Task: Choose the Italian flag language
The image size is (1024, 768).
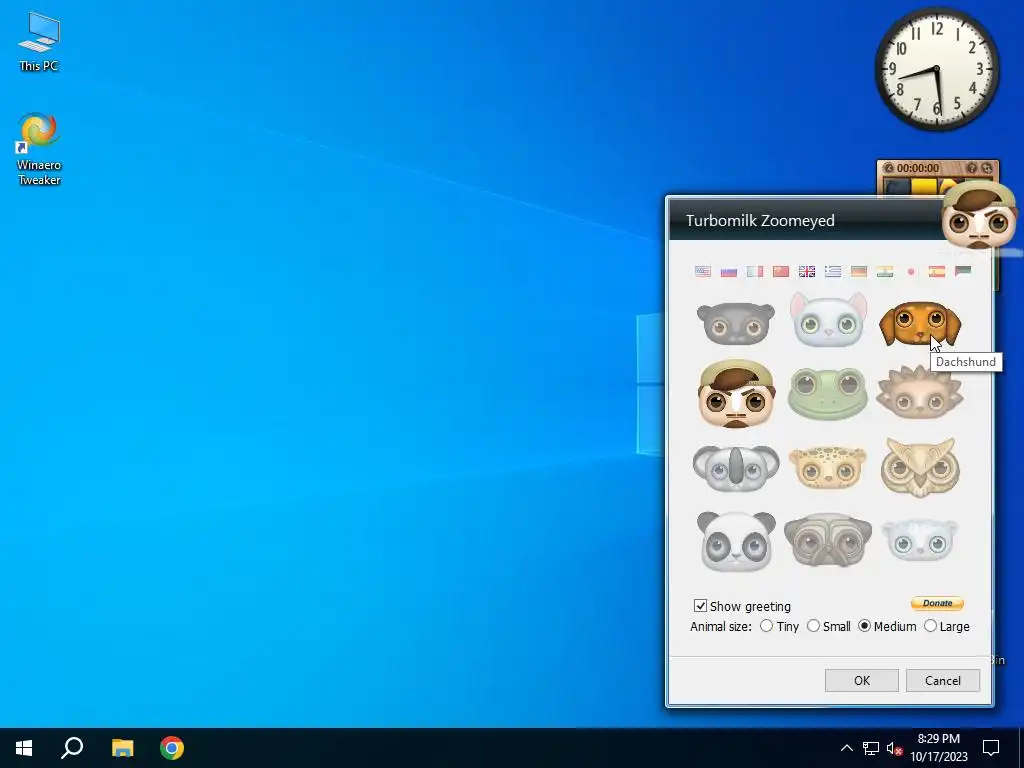Action: pos(755,271)
